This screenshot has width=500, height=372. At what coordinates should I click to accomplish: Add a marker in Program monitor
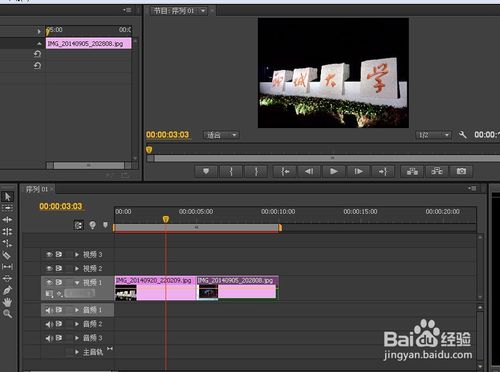click(x=206, y=171)
